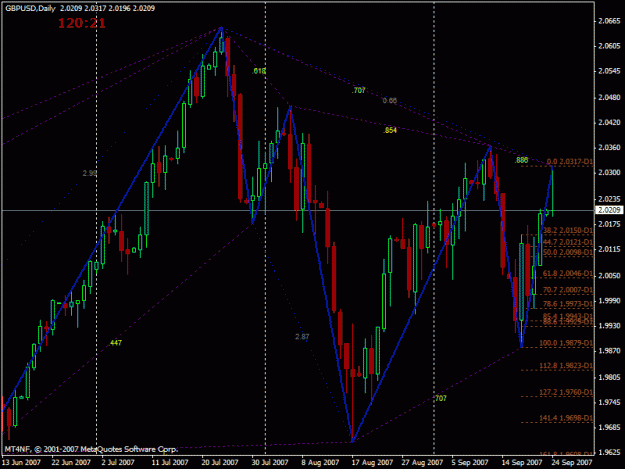The width and height of the screenshot is (625, 469).
Task: Click the 100.0 1.9879-D1 Fibonacci level
Action: tap(566, 343)
